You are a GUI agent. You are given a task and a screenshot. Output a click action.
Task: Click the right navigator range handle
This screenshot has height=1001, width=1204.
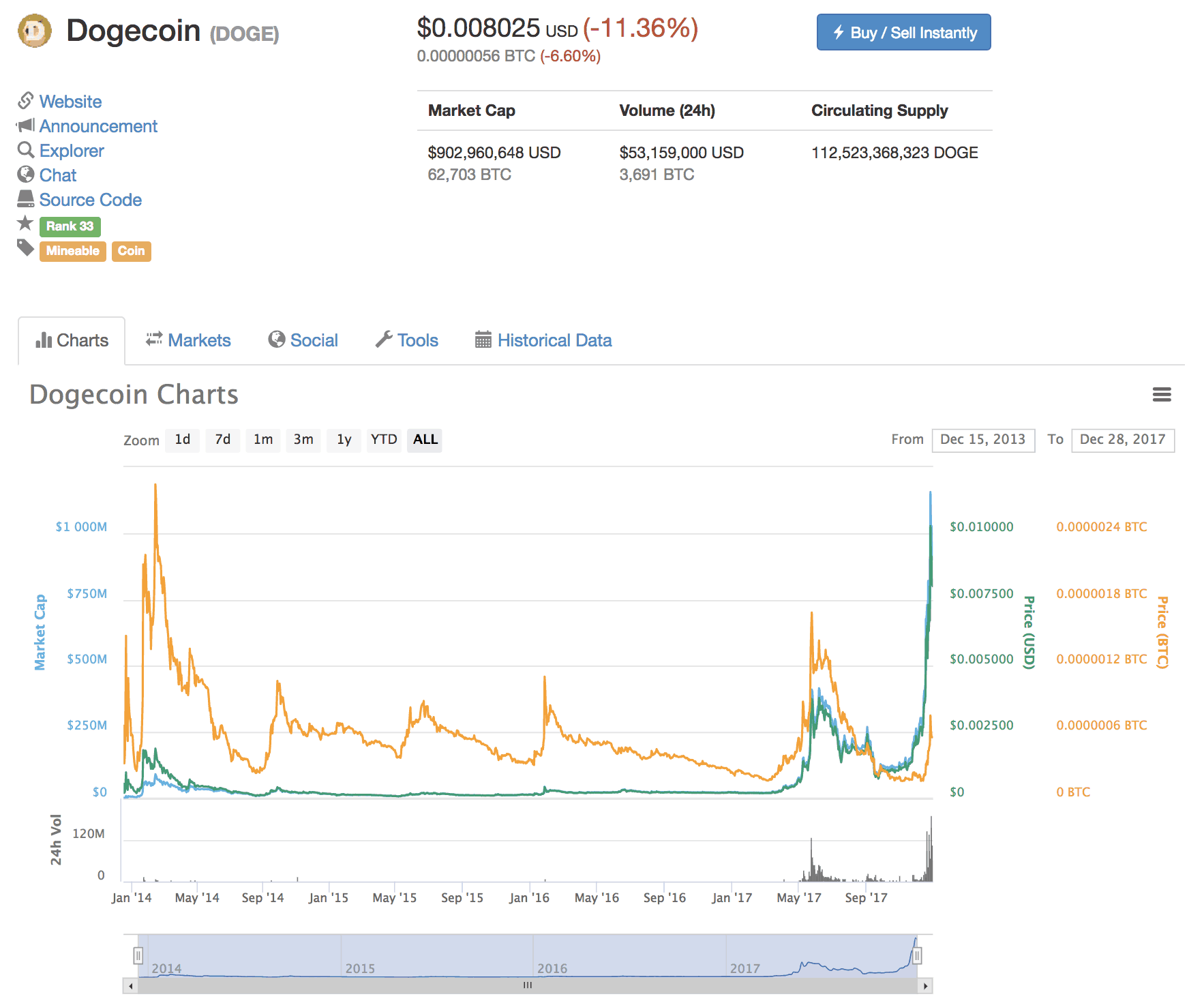point(917,955)
